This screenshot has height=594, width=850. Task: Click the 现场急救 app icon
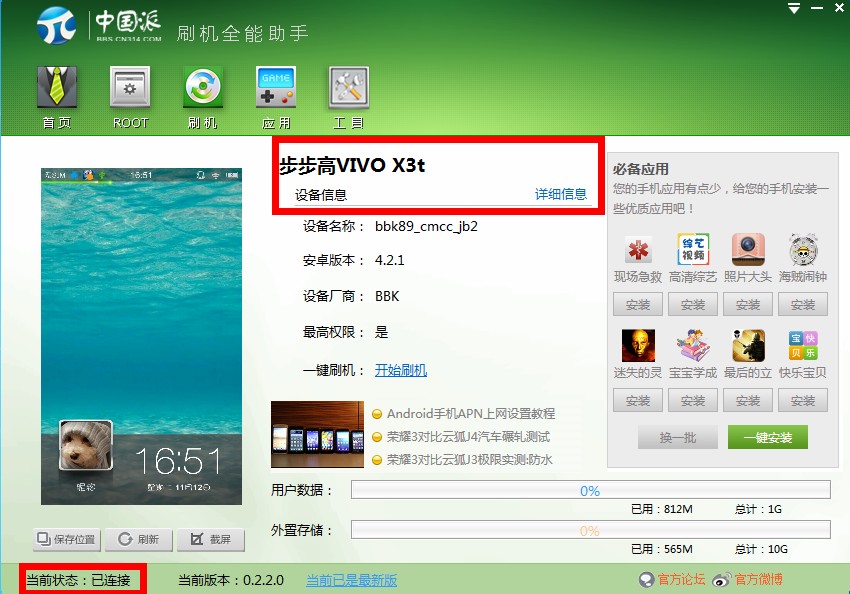638,250
